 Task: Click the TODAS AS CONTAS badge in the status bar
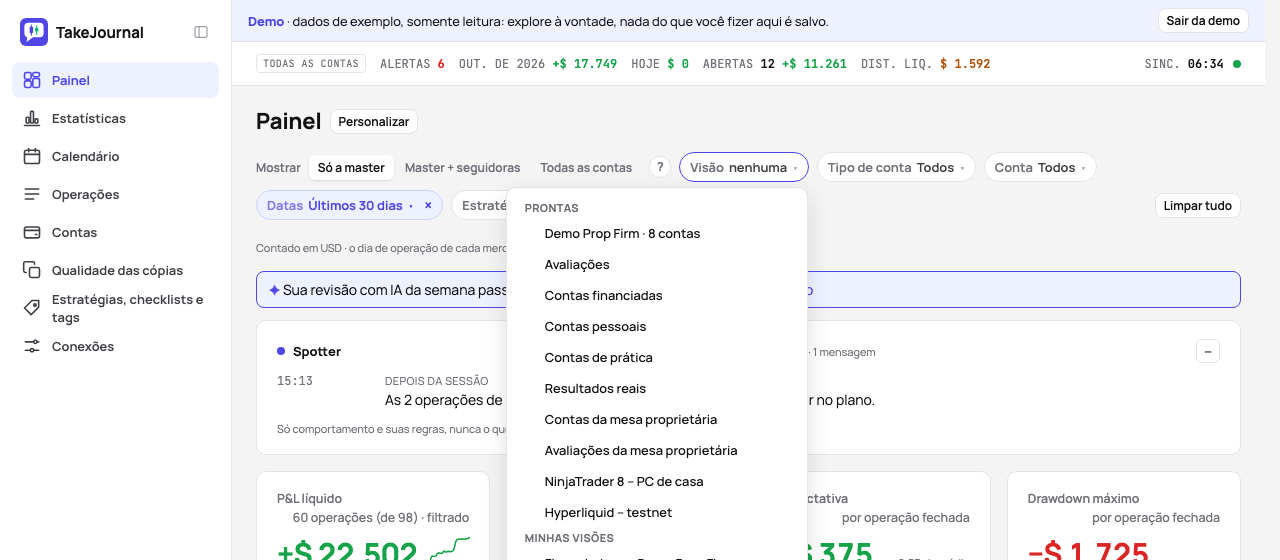tap(311, 64)
